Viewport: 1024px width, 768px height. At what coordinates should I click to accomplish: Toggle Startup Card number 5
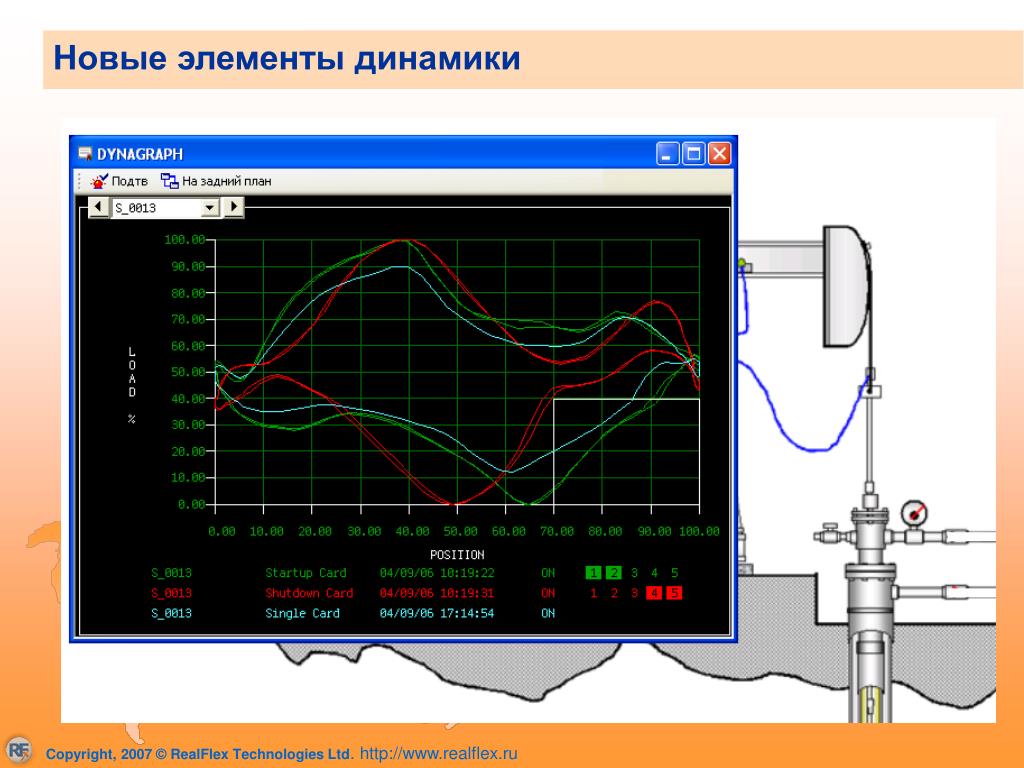[675, 573]
